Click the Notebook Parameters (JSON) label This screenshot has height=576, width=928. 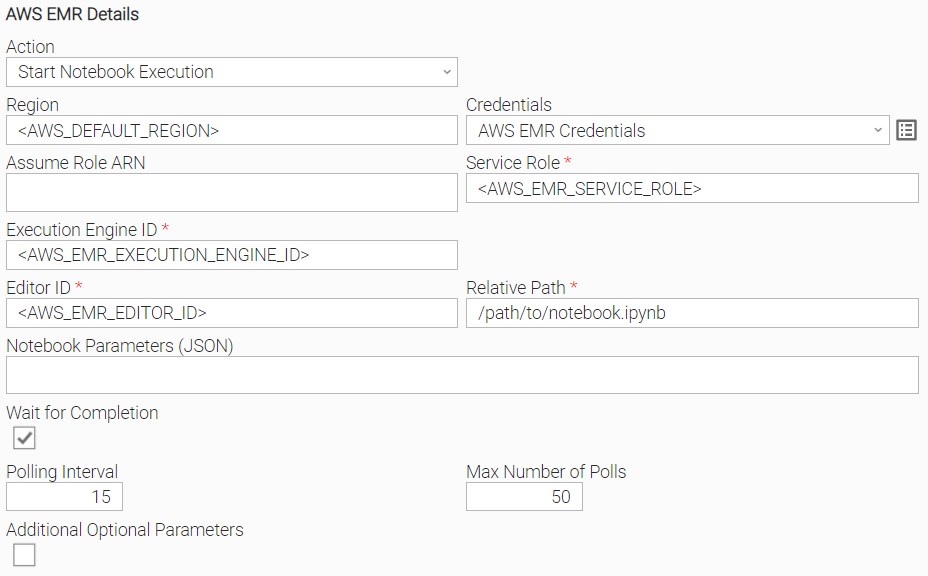tap(120, 346)
